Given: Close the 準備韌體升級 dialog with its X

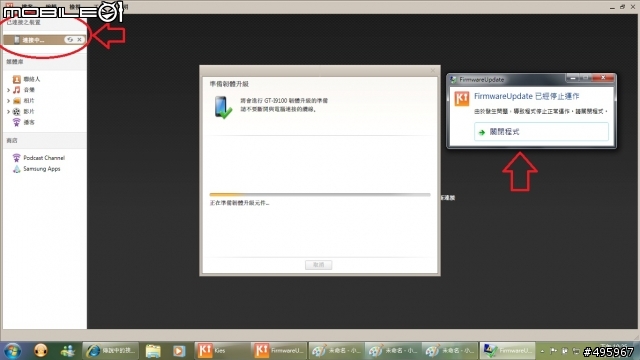Looking at the screenshot, I should (433, 71).
